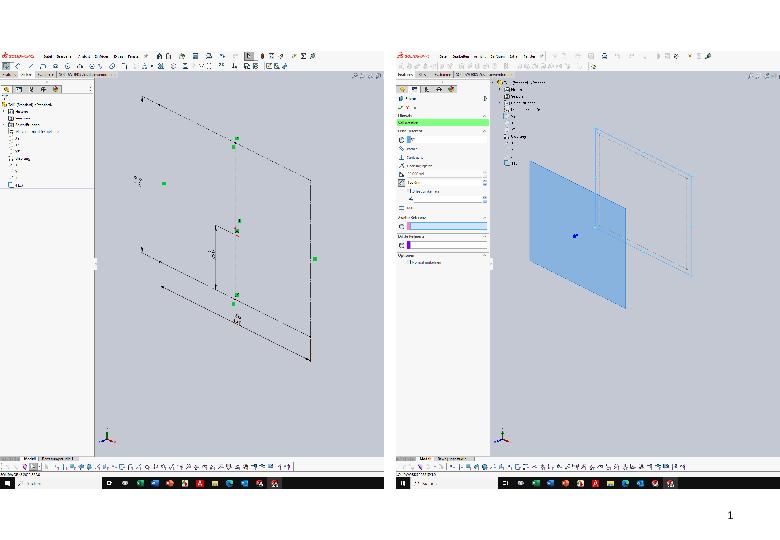Open the File menu in left SolidWorks window
The height and width of the screenshot is (540, 780).
click(47, 57)
